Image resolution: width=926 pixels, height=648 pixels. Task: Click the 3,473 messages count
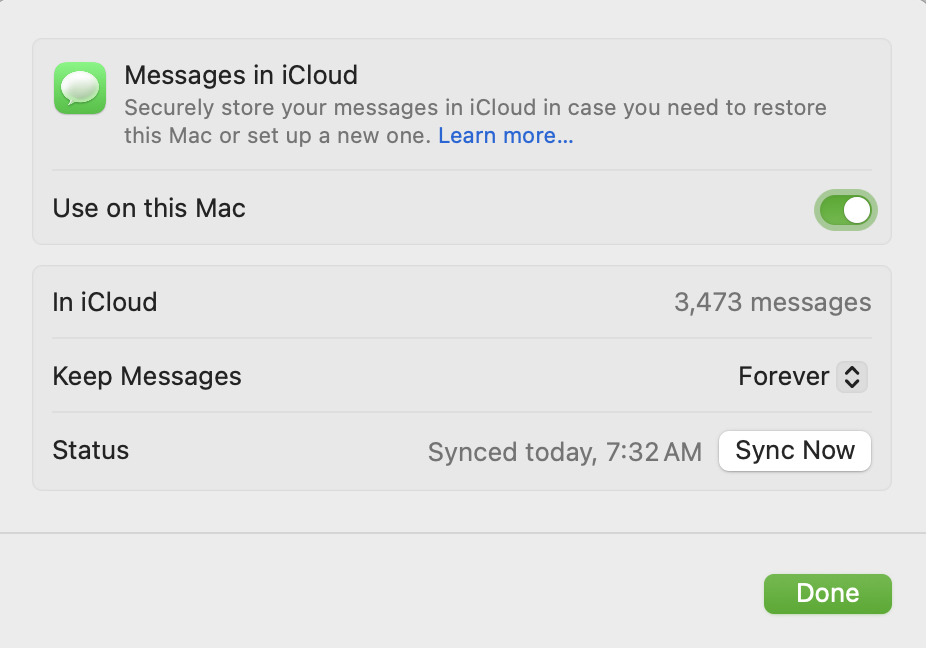[x=772, y=302]
